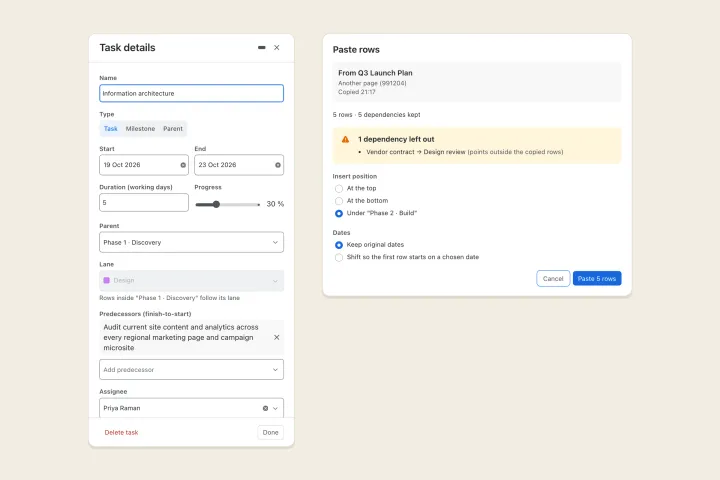This screenshot has height=480, width=720.
Task: Click the From Q3 Launch Plan heading
Action: tap(375, 73)
